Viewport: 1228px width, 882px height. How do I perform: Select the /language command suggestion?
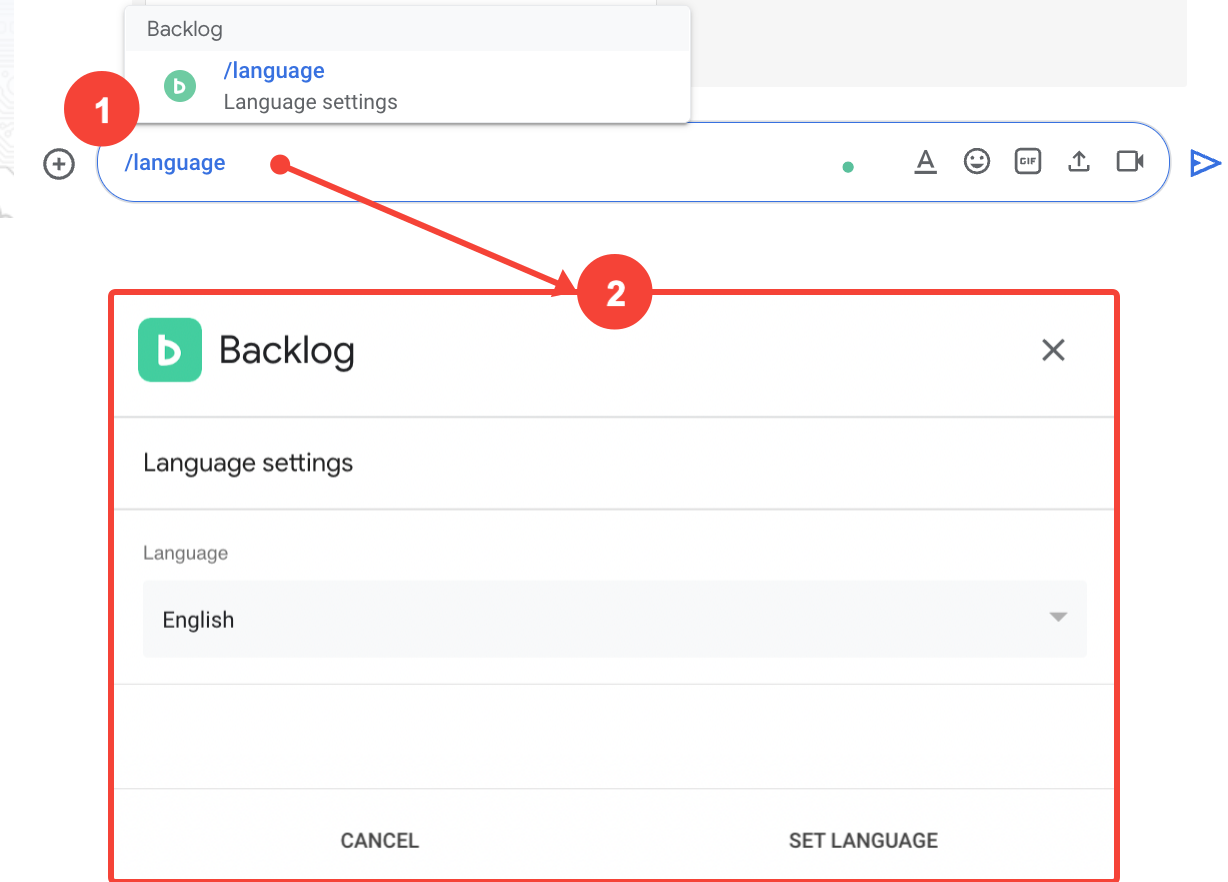coord(407,87)
